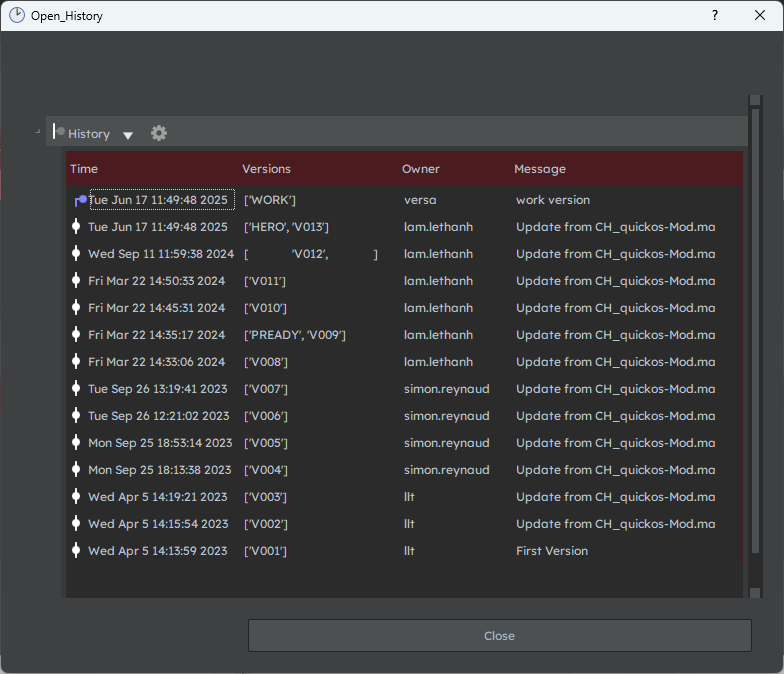Image resolution: width=784 pixels, height=674 pixels.
Task: Close the Open_History dialog window
Action: point(760,16)
